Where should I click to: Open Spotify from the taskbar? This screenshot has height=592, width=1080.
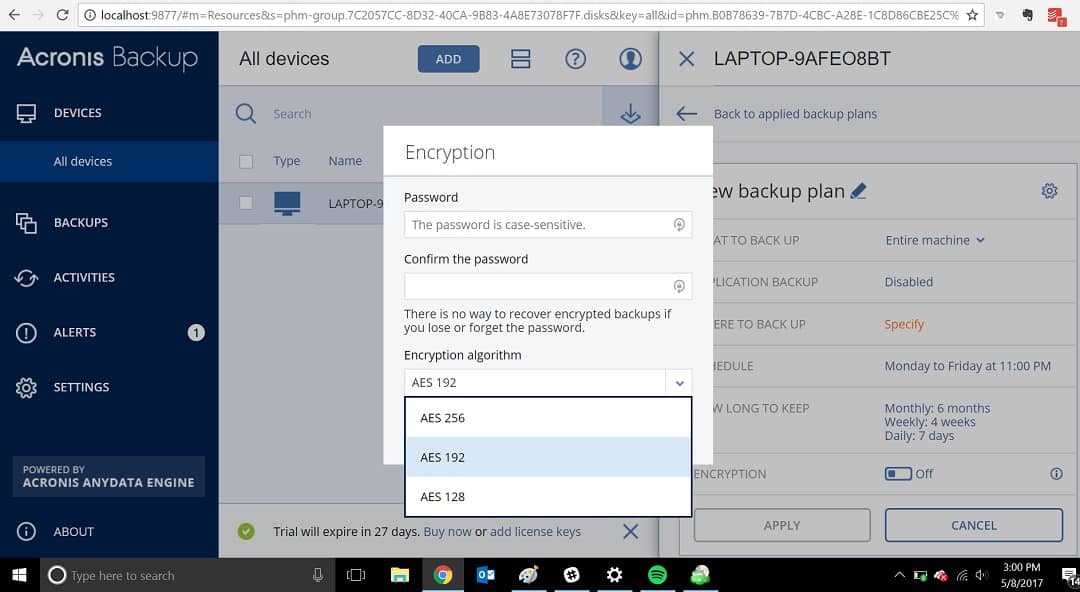[657, 575]
